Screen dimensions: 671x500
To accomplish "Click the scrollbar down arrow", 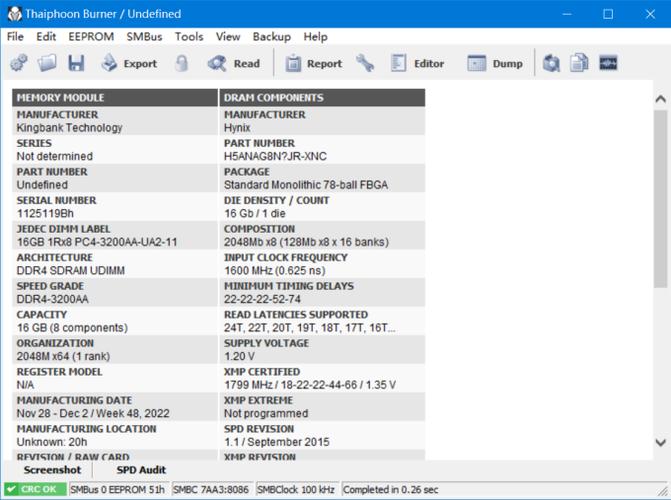I will pos(660,442).
